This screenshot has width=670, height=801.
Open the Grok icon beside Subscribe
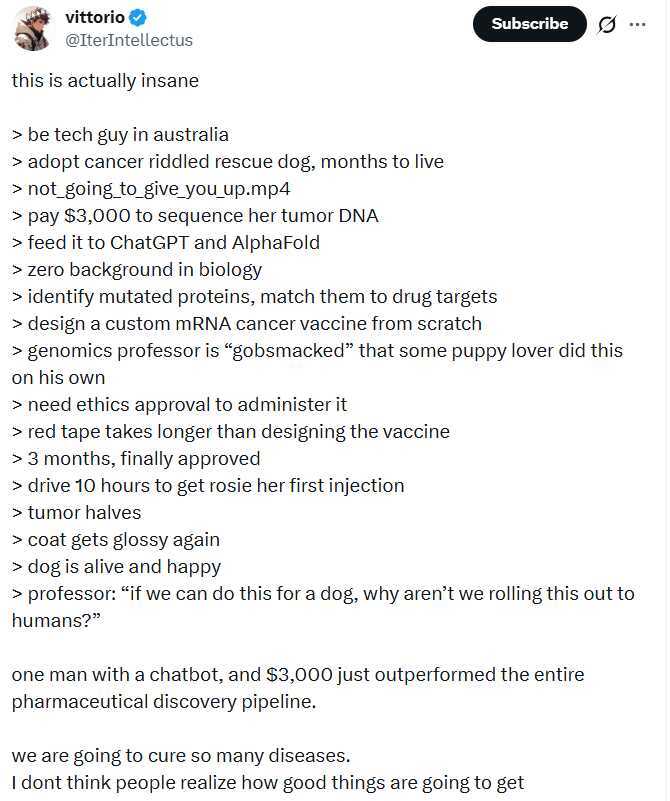606,25
